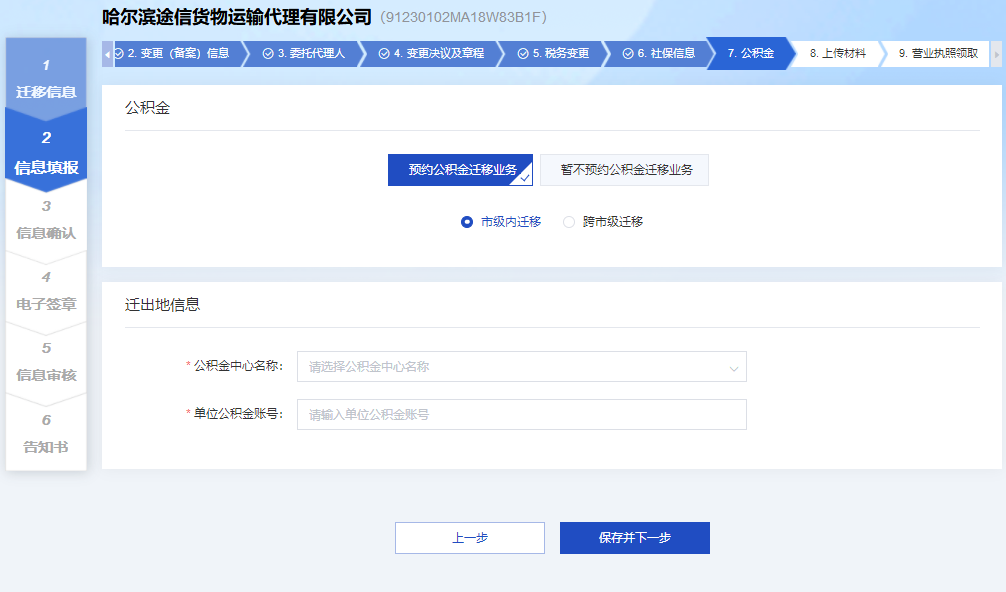Click checkmark icon on 税务变更 step
This screenshot has height=592, width=1006.
(523, 53)
